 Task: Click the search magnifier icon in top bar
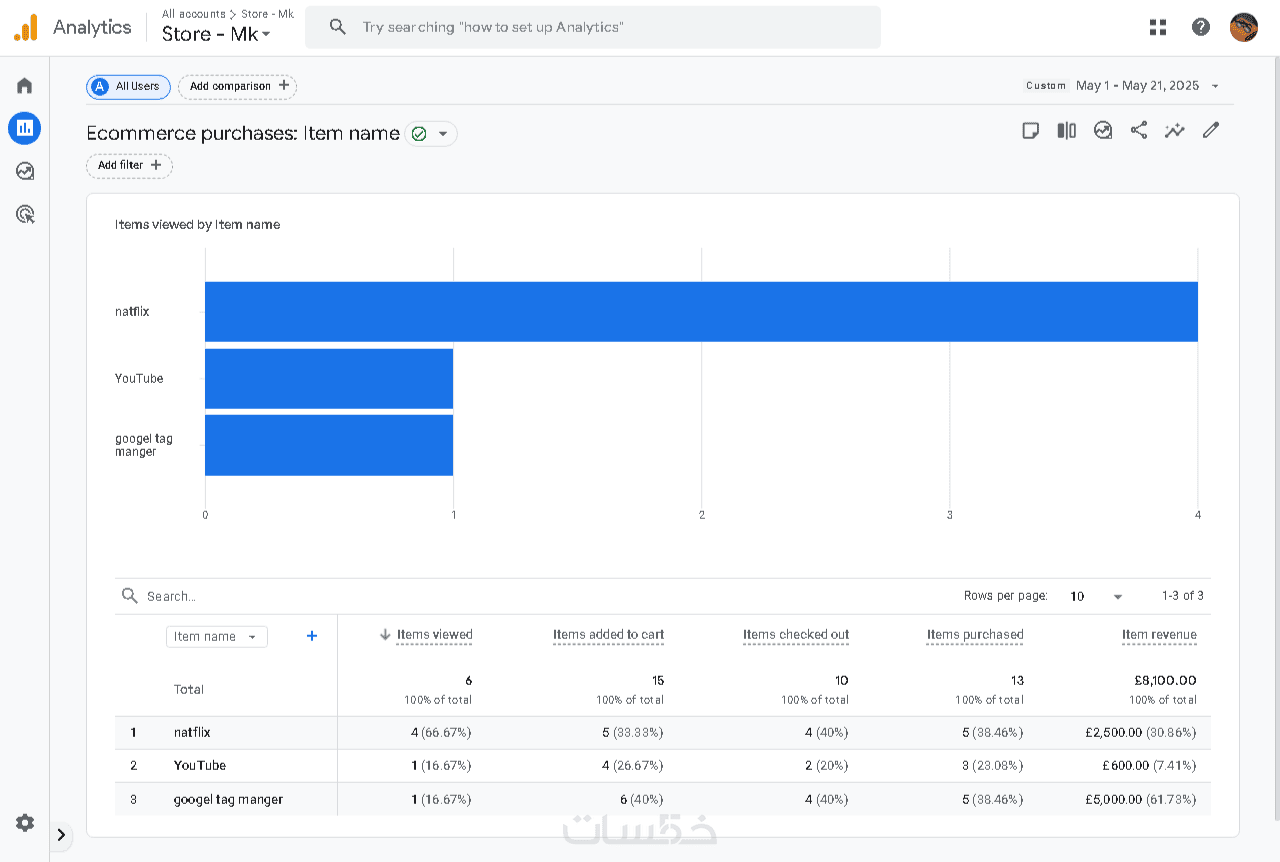coord(338,27)
